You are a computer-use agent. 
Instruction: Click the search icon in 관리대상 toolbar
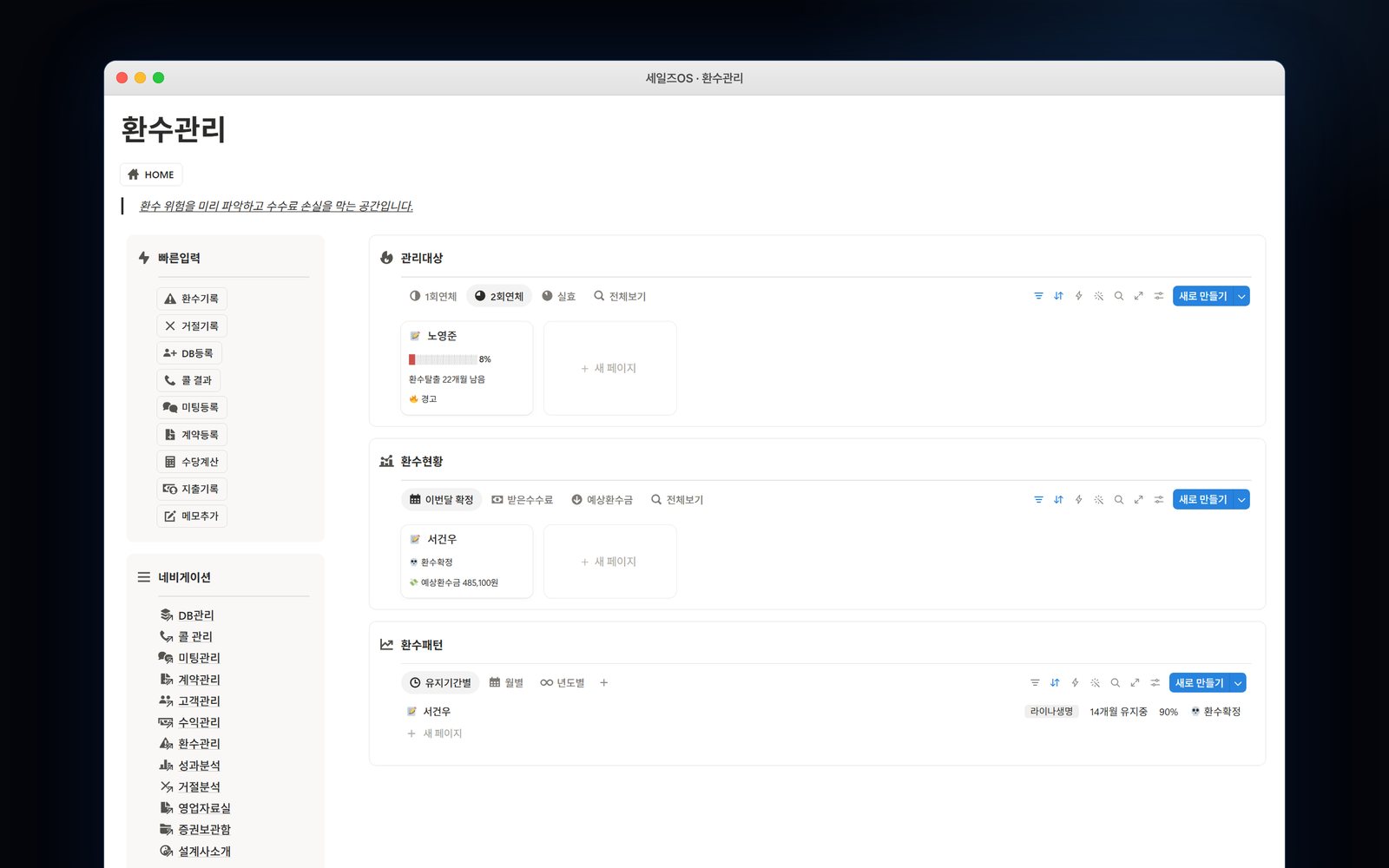(x=1119, y=296)
